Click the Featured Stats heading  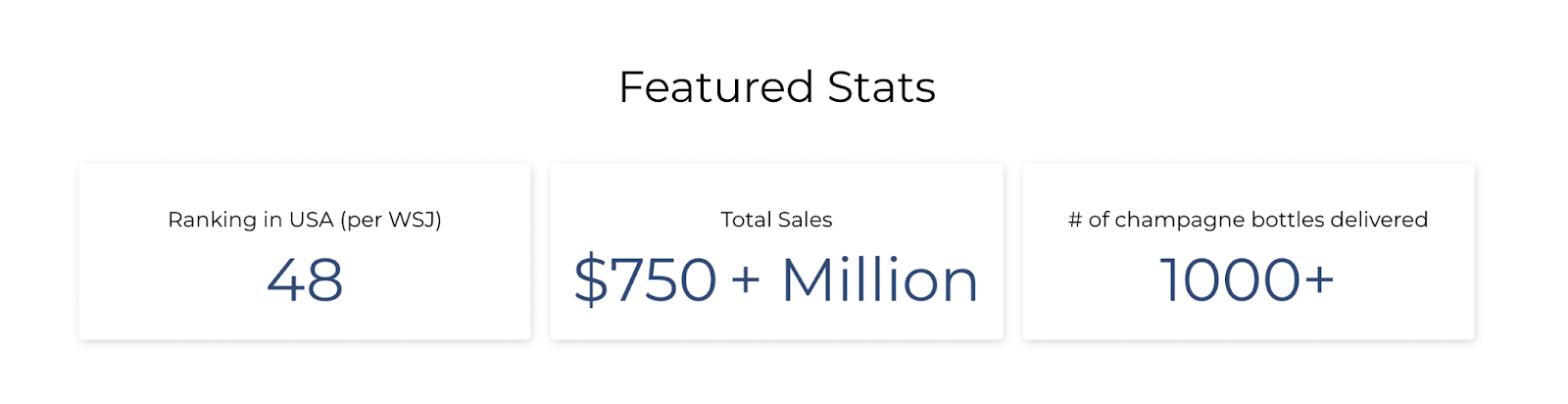[776, 87]
